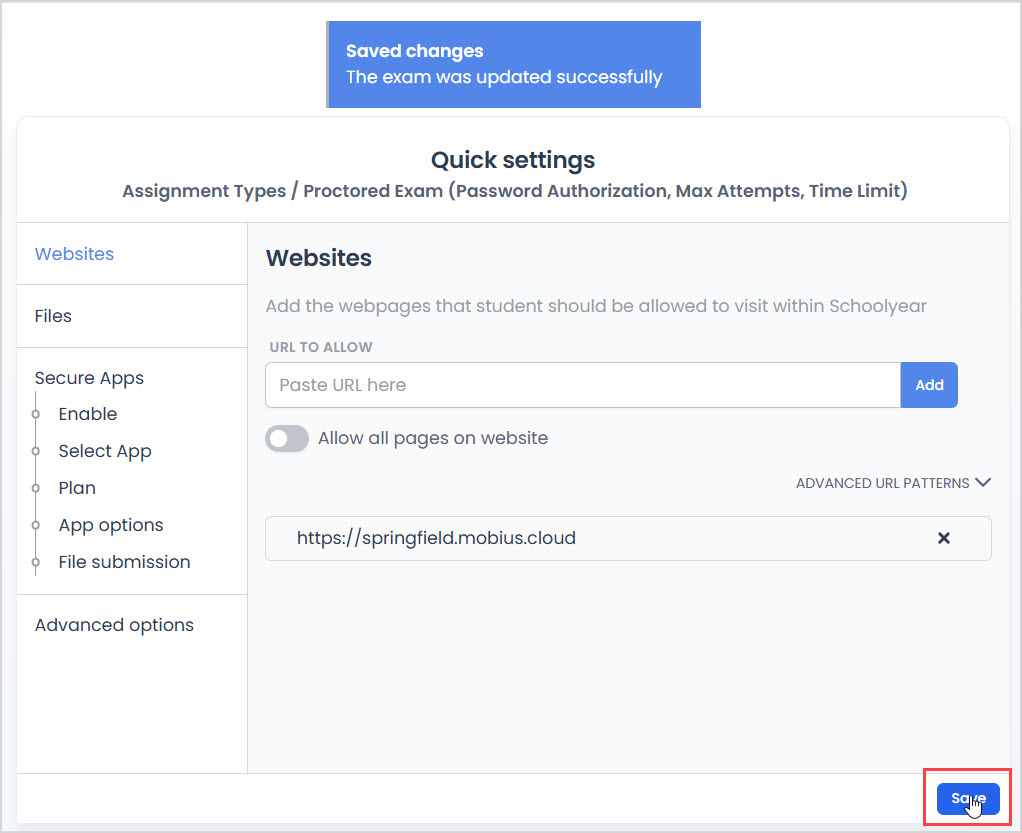Click the Websites panel heading
The height and width of the screenshot is (833, 1022).
click(x=319, y=258)
